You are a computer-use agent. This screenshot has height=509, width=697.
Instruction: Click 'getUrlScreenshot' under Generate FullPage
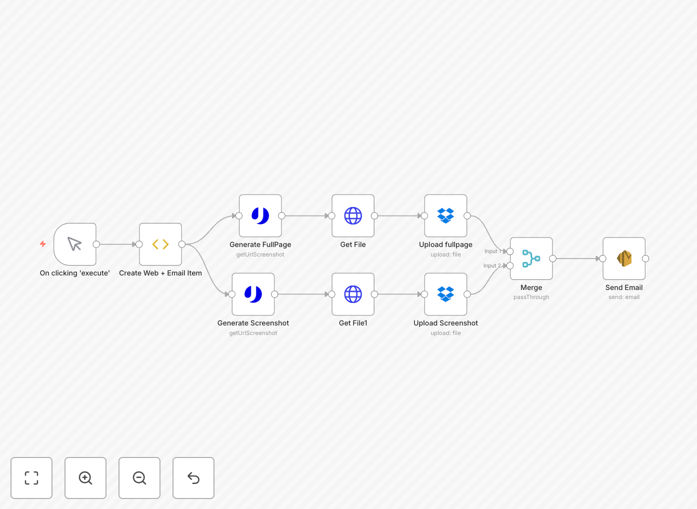pos(260,254)
